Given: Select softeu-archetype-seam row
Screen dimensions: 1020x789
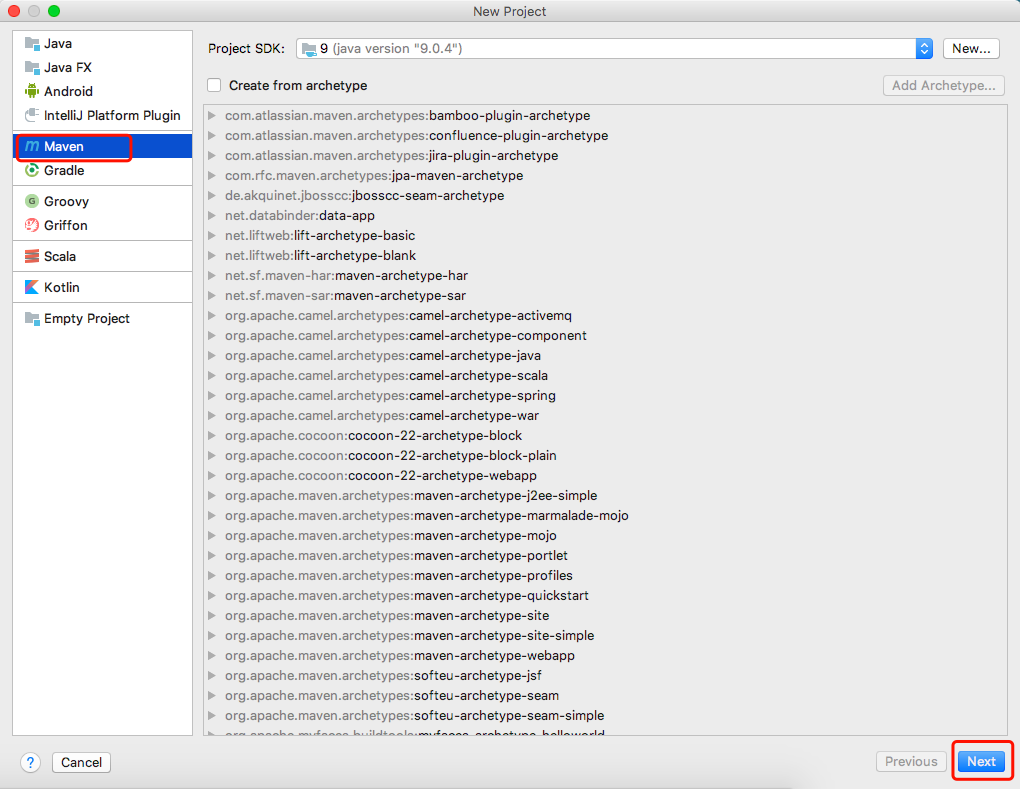Looking at the screenshot, I should [x=605, y=696].
